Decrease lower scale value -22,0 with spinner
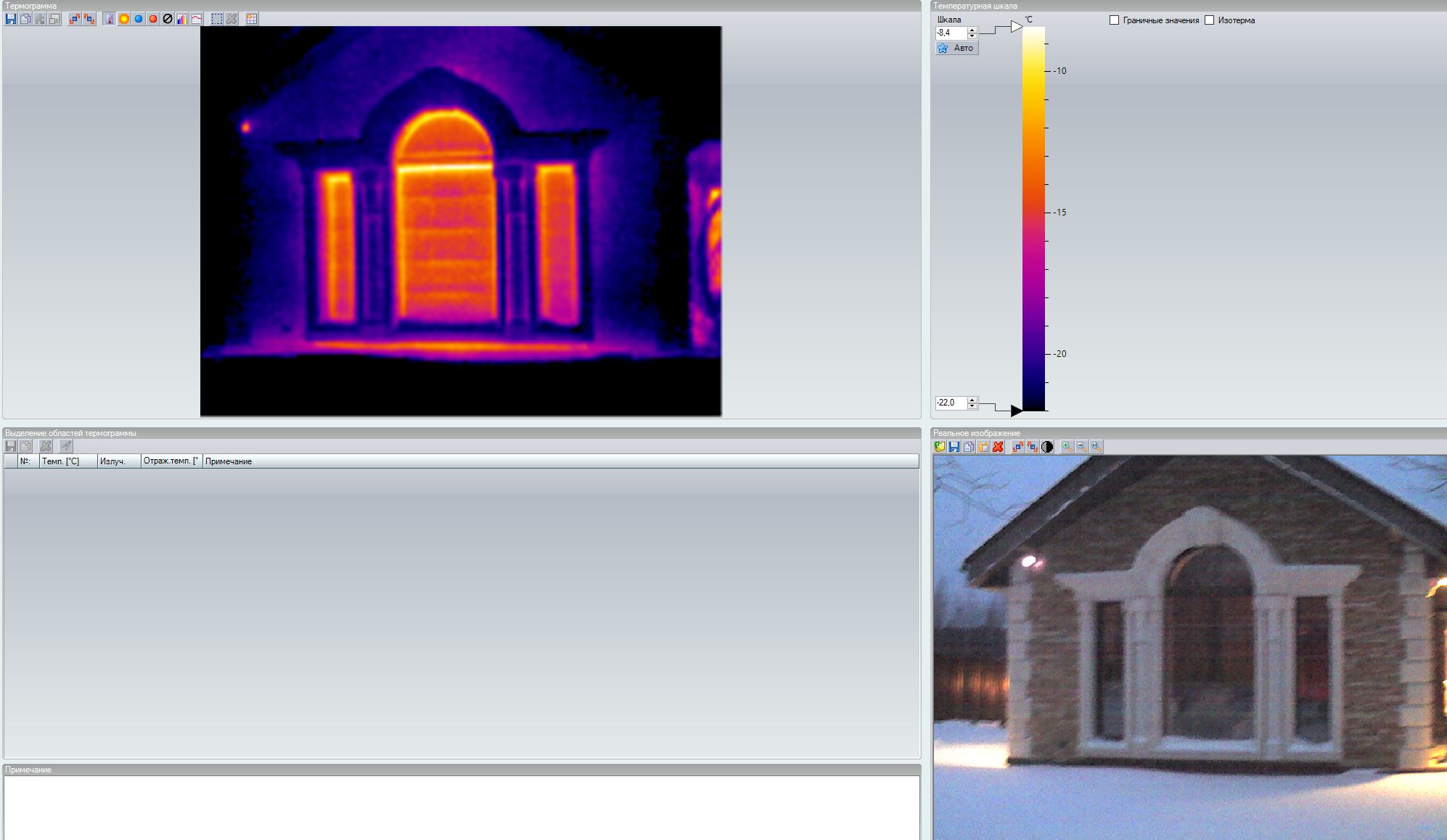 [972, 405]
